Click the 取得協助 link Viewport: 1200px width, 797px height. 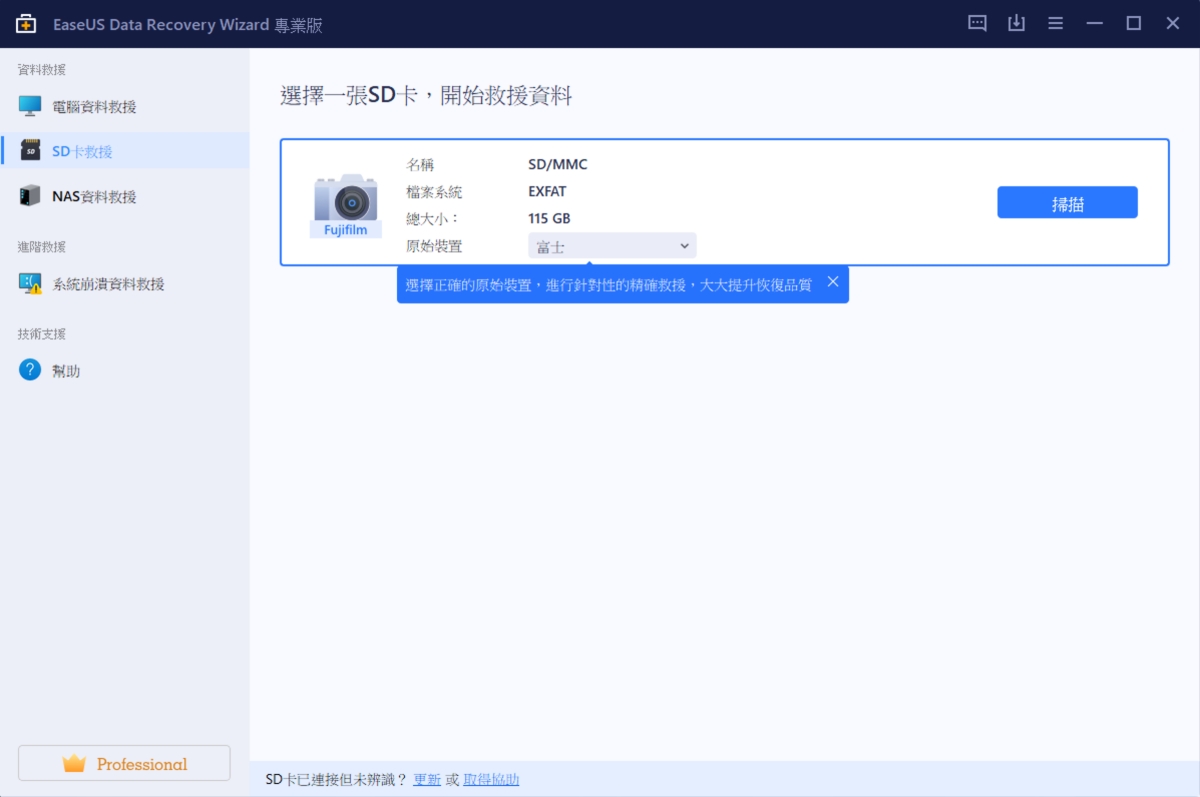click(x=491, y=780)
